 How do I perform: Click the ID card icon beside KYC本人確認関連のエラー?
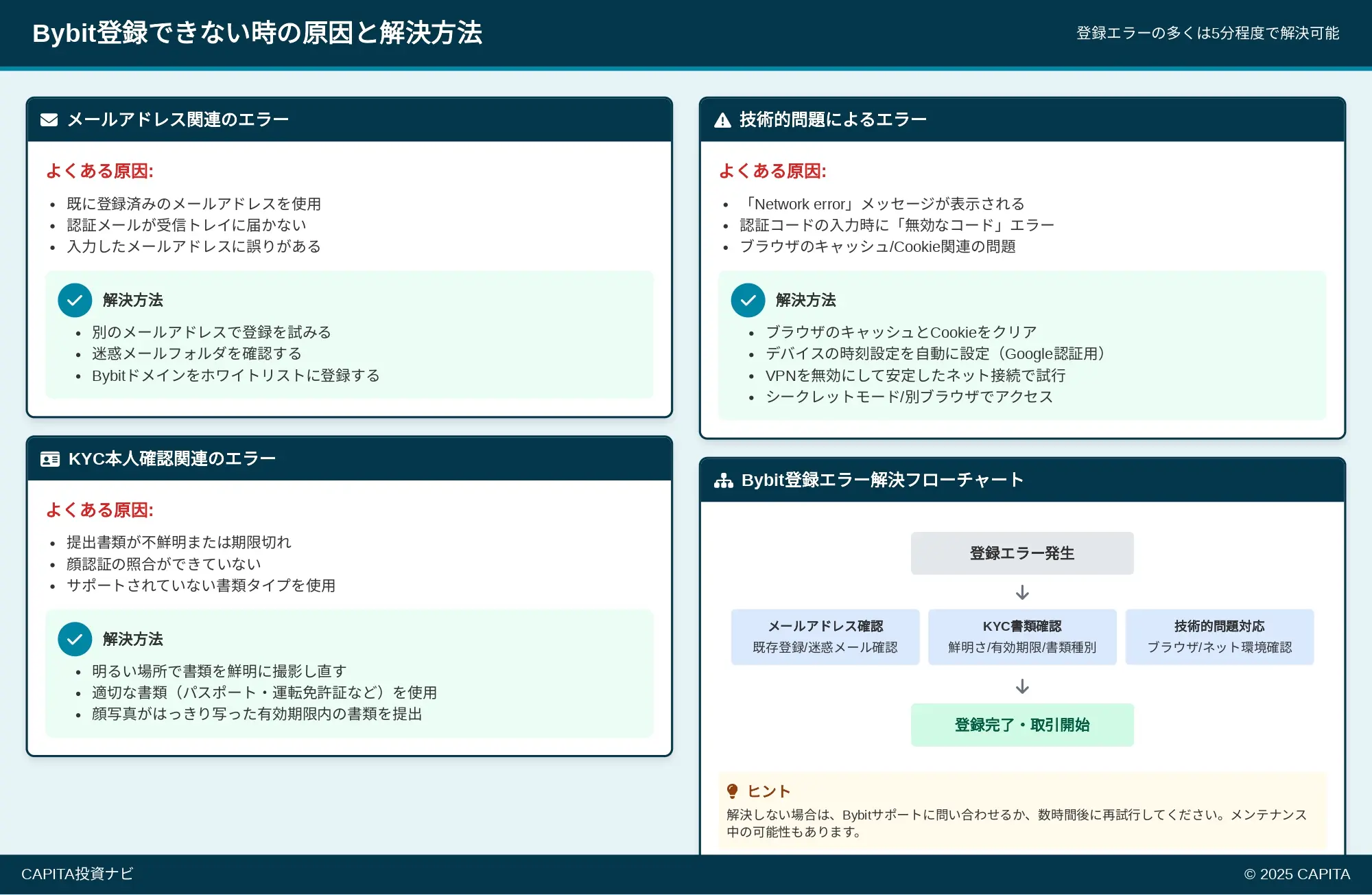(50, 459)
